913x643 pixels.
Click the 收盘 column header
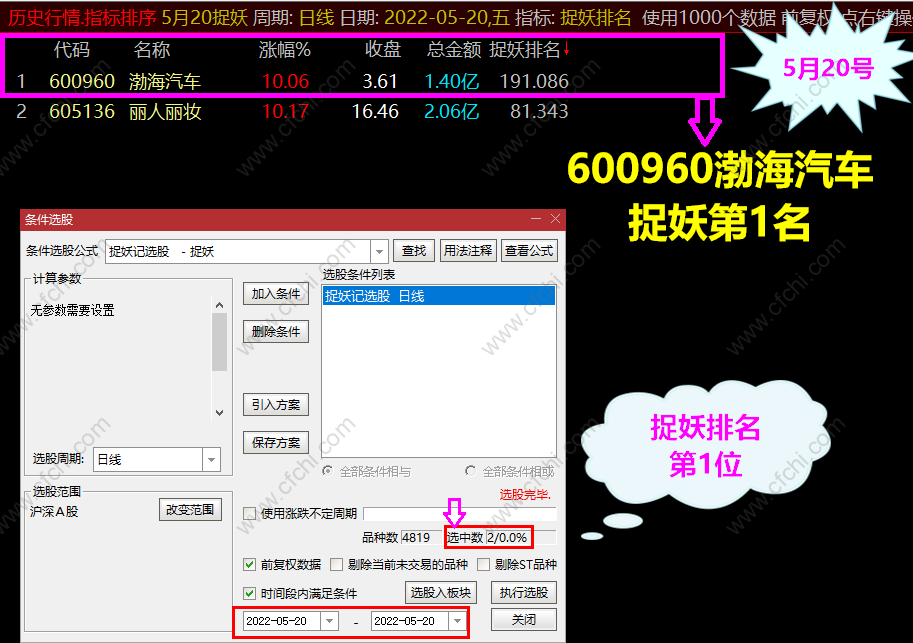(x=383, y=50)
